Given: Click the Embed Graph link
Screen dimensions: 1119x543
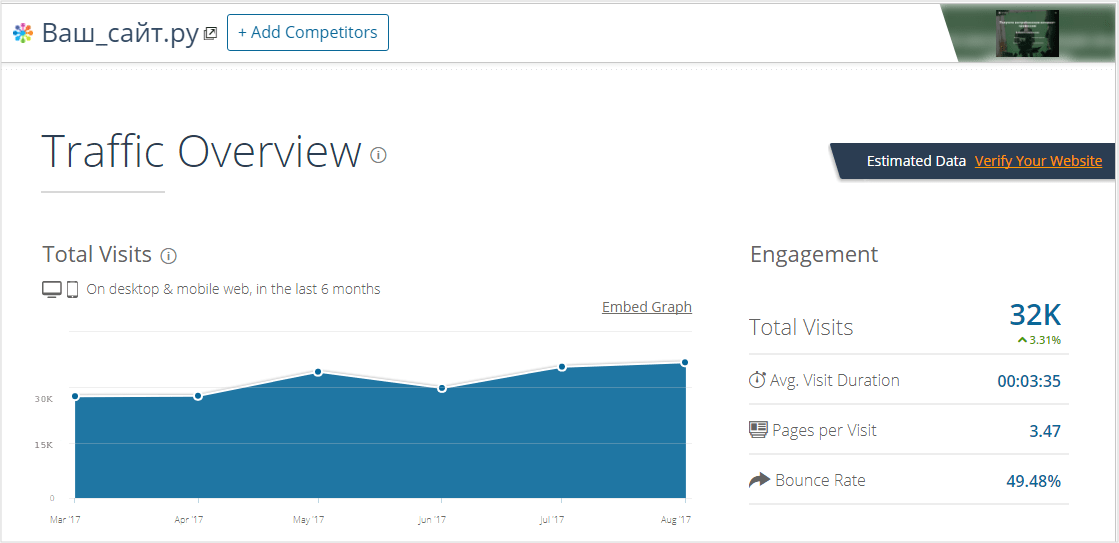Looking at the screenshot, I should 646,307.
